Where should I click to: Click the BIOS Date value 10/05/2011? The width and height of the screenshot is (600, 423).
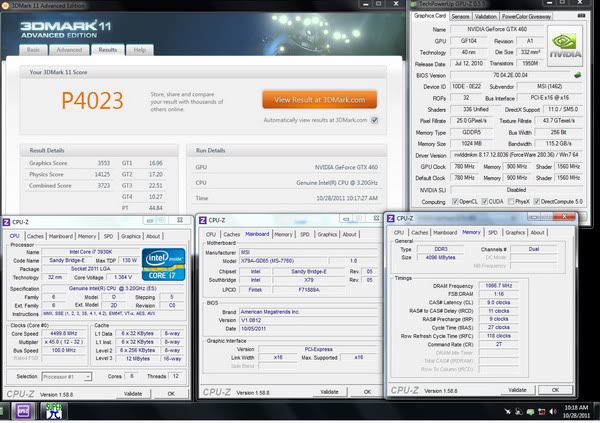point(308,328)
